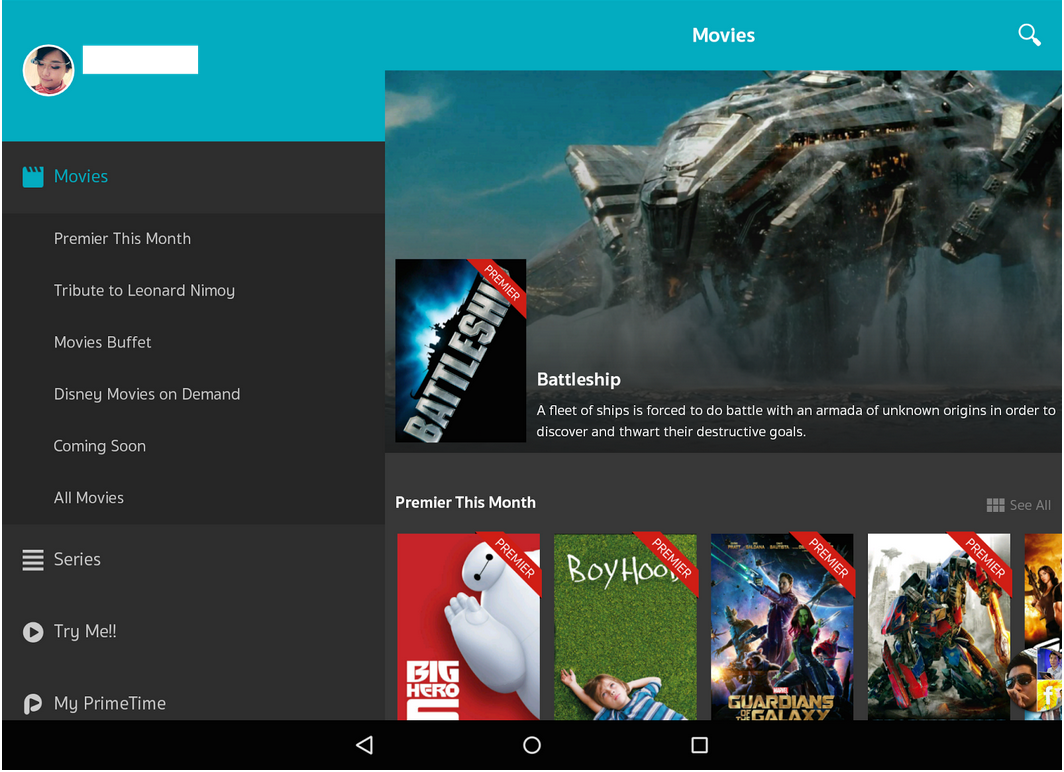
Task: Show All Movies list
Action: pyautogui.click(x=193, y=498)
